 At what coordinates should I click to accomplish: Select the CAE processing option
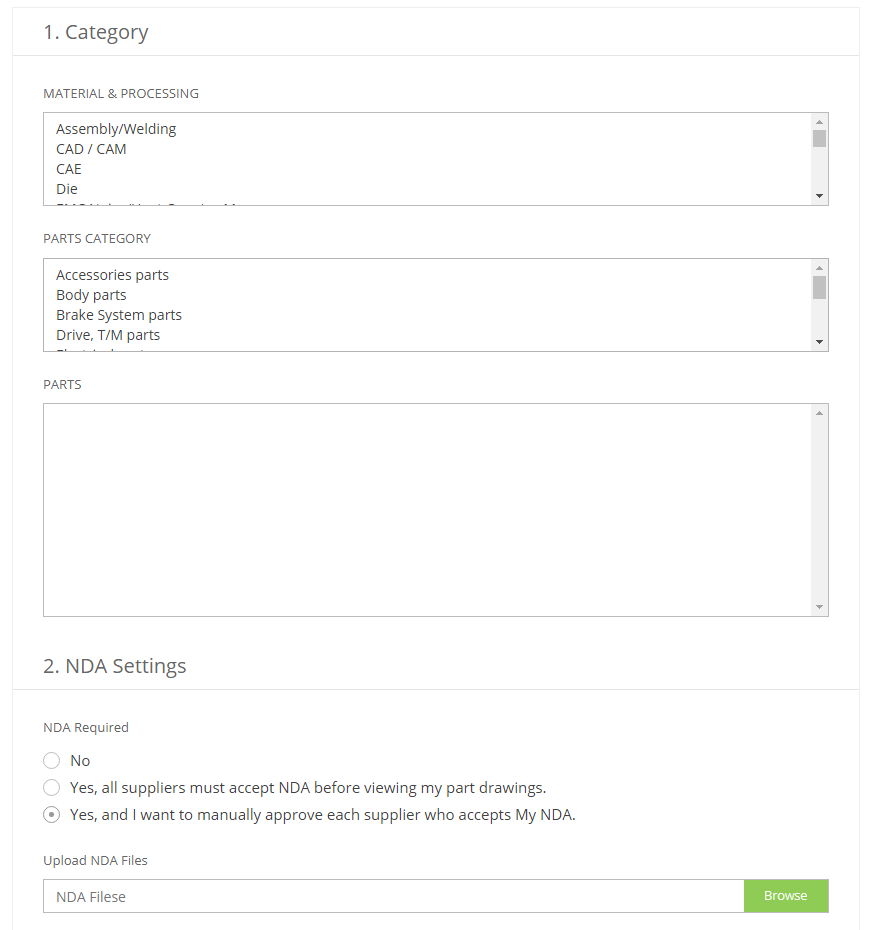pos(69,169)
